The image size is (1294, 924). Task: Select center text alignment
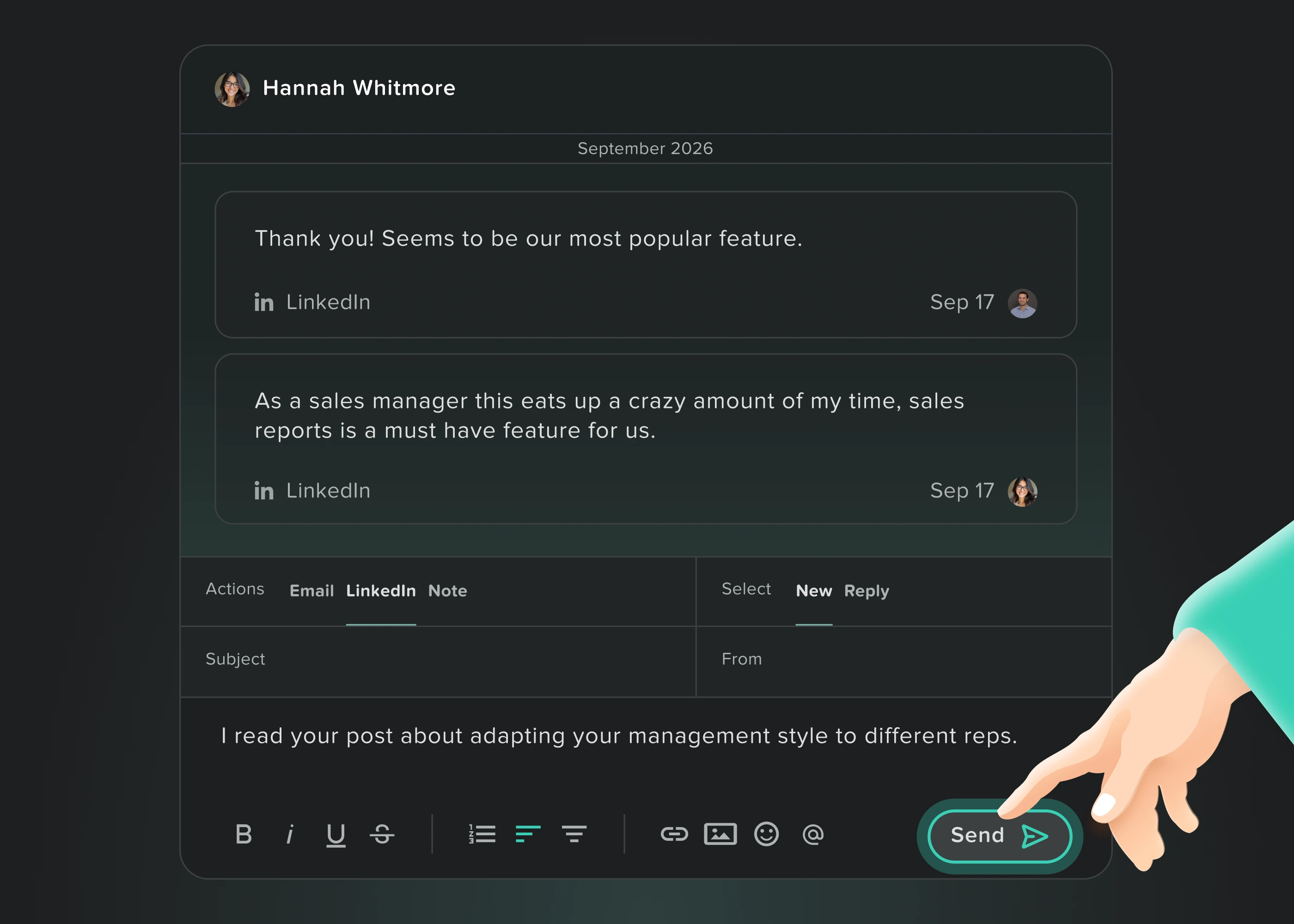pos(574,834)
